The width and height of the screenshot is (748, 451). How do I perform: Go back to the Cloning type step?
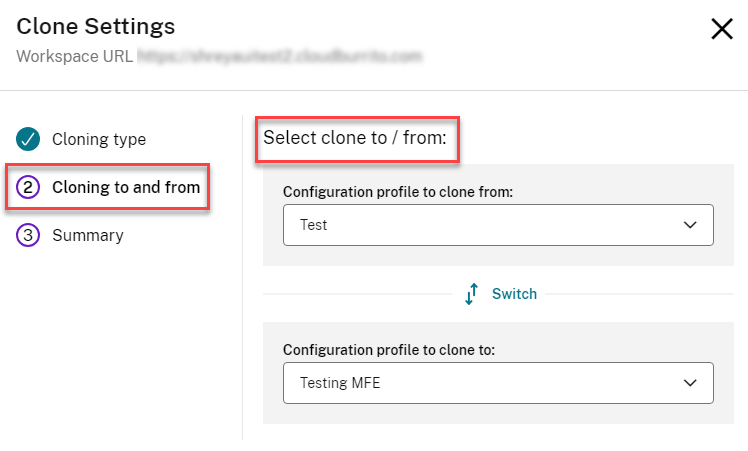point(98,139)
